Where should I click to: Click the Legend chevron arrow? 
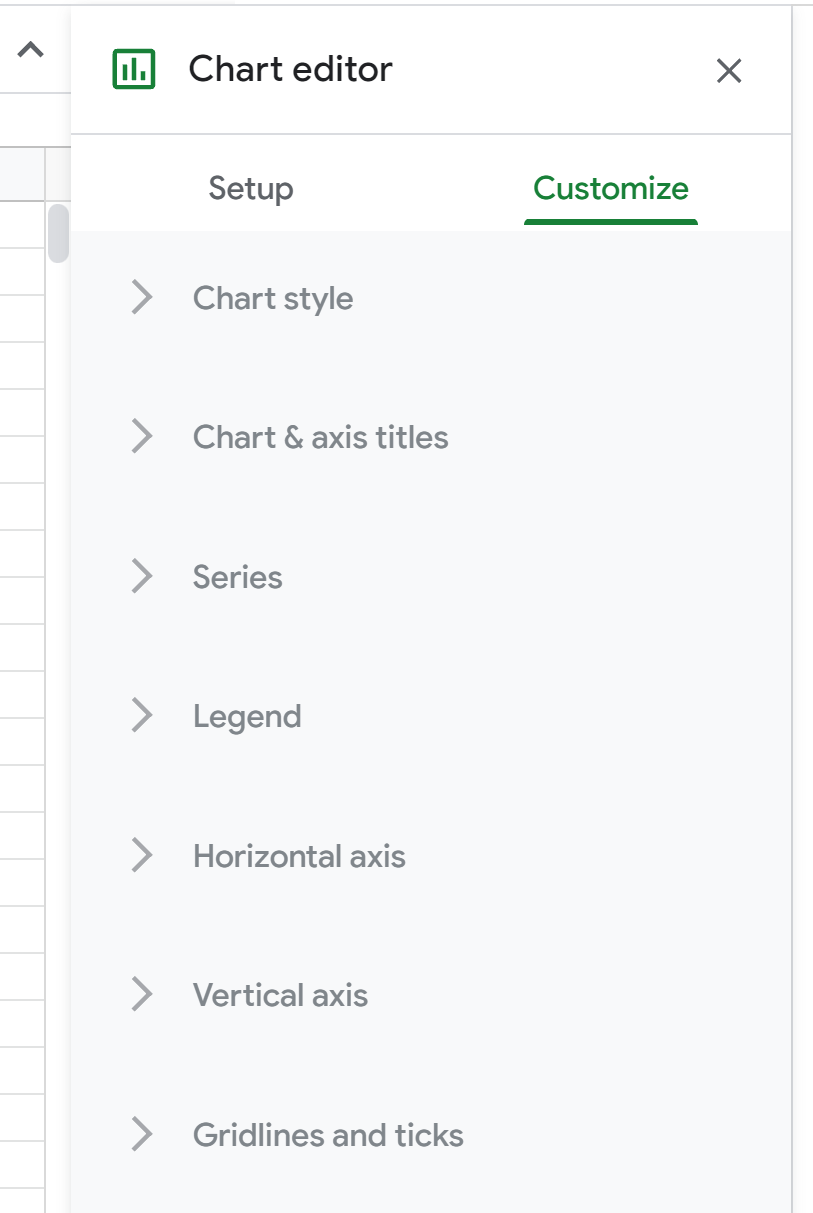(x=142, y=716)
